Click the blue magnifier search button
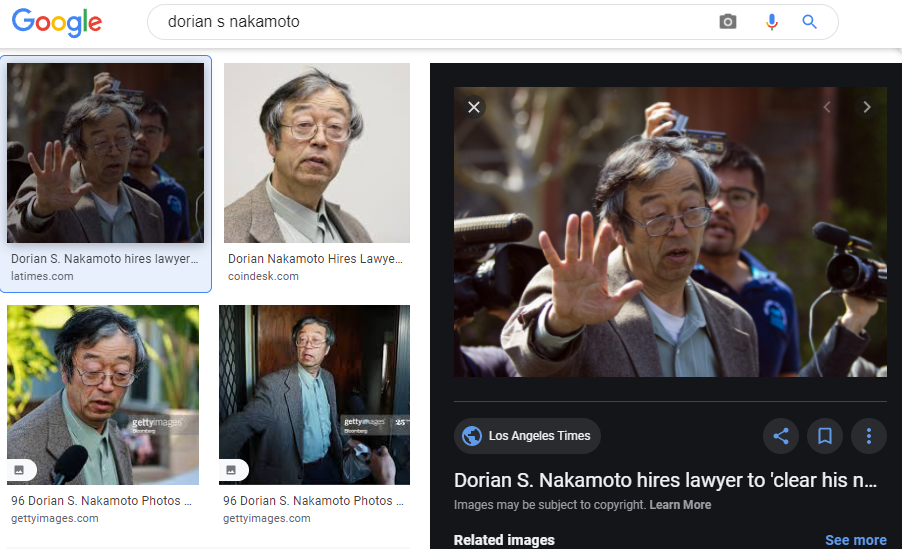This screenshot has width=902, height=549. [x=809, y=22]
